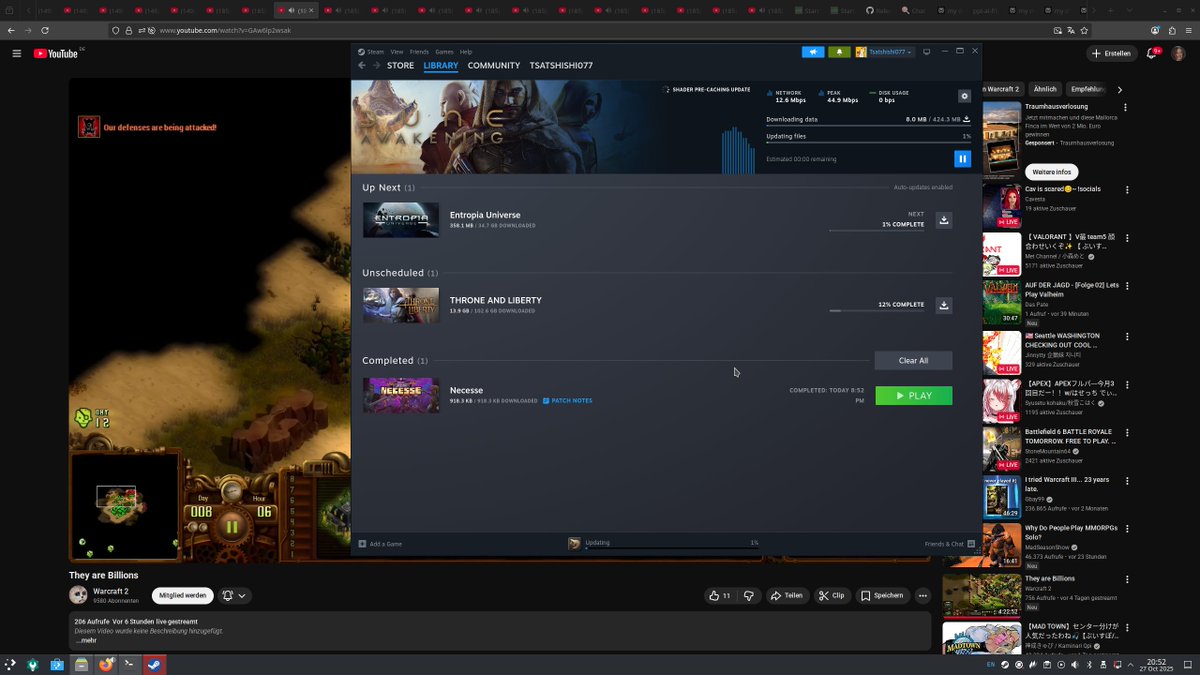The height and width of the screenshot is (675, 1200).
Task: Go to Steam STORE tab
Action: (400, 66)
